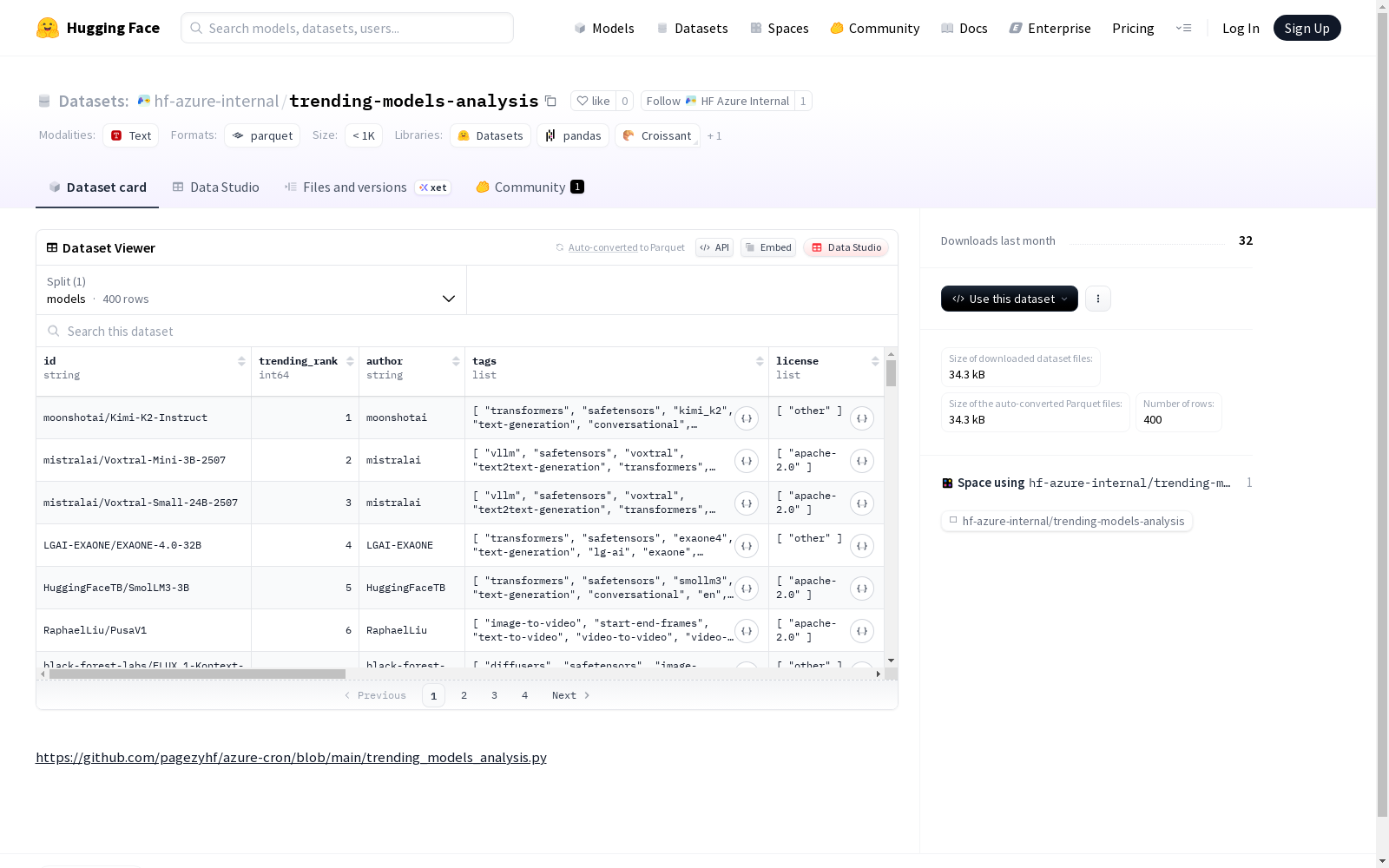Expand tags cell for Voxtral-Mini-3B-2507

[747, 461]
